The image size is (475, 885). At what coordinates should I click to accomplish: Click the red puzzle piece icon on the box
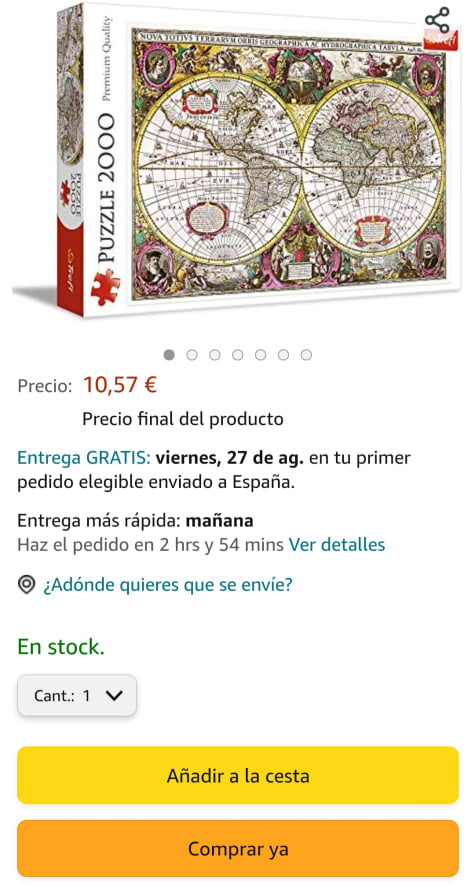tap(105, 287)
